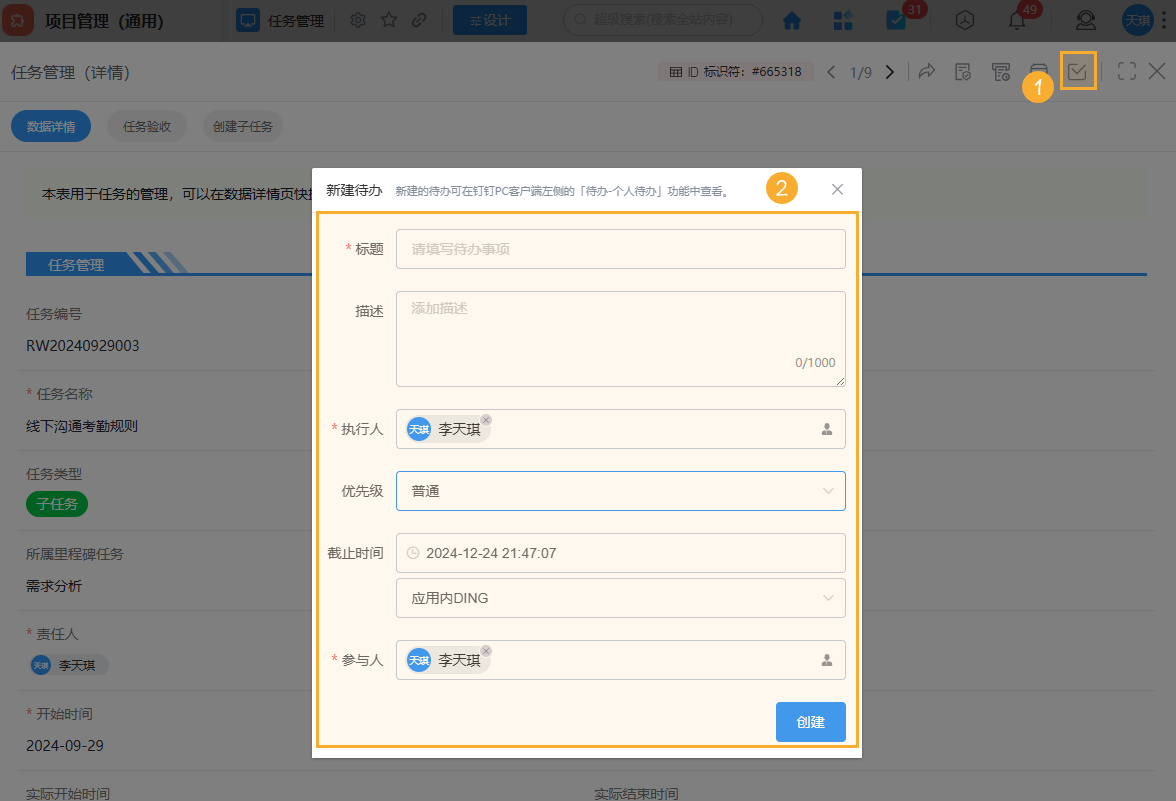Go to home via house icon
The image size is (1176, 801).
tap(792, 20)
